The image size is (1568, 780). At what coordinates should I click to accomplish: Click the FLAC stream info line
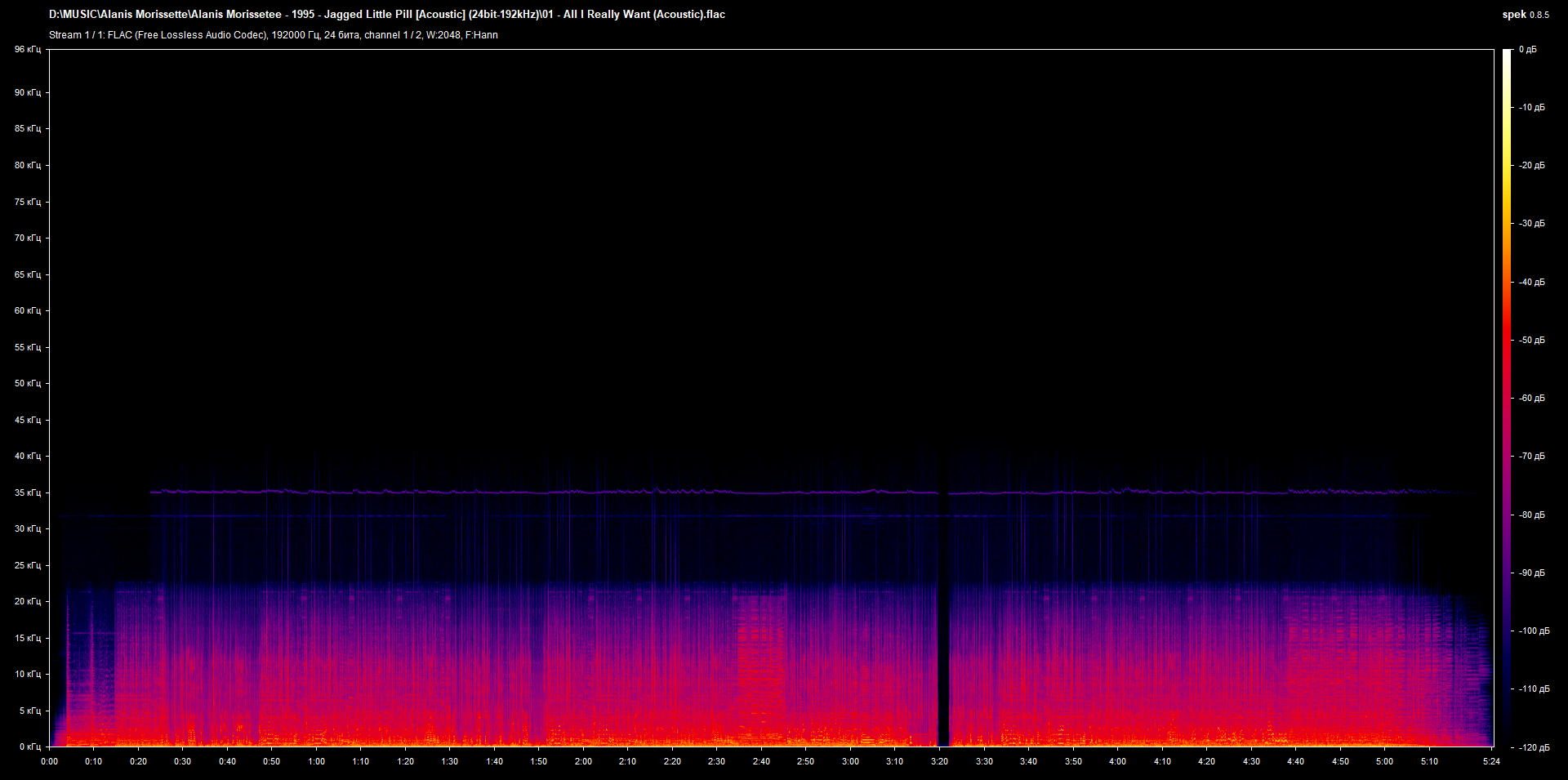click(273, 35)
